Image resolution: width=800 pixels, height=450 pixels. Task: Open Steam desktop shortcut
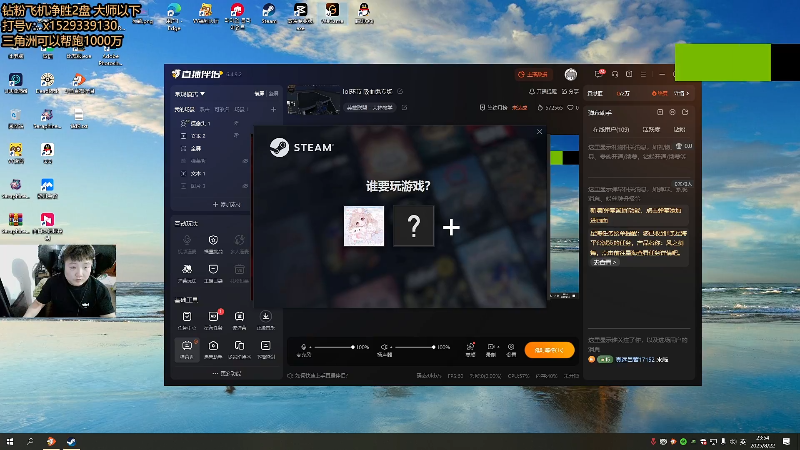(x=269, y=14)
